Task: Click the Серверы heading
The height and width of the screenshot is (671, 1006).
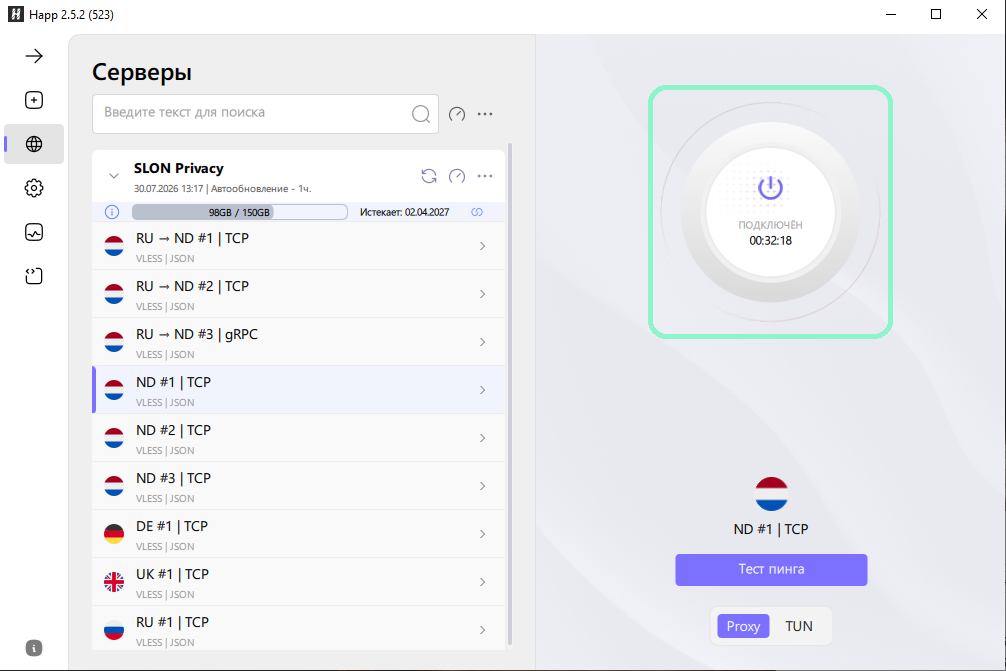Action: pyautogui.click(x=142, y=72)
